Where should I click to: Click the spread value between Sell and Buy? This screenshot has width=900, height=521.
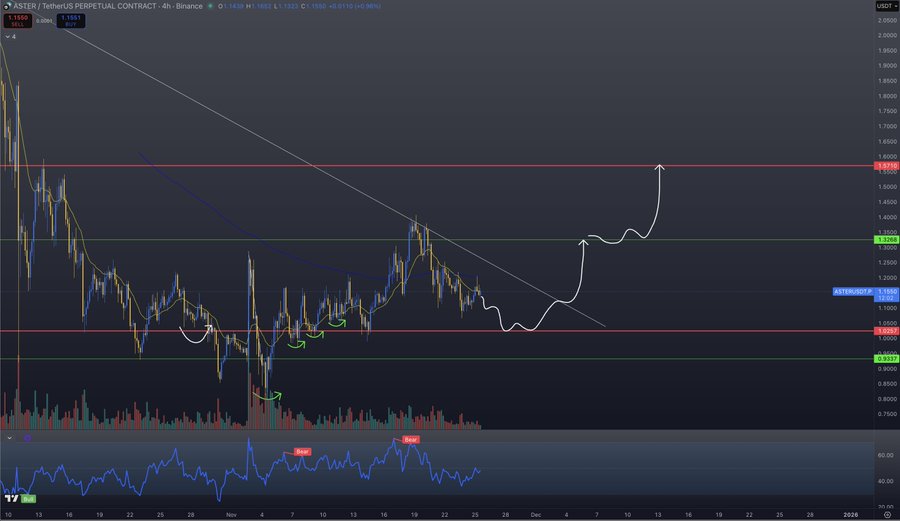[x=44, y=21]
